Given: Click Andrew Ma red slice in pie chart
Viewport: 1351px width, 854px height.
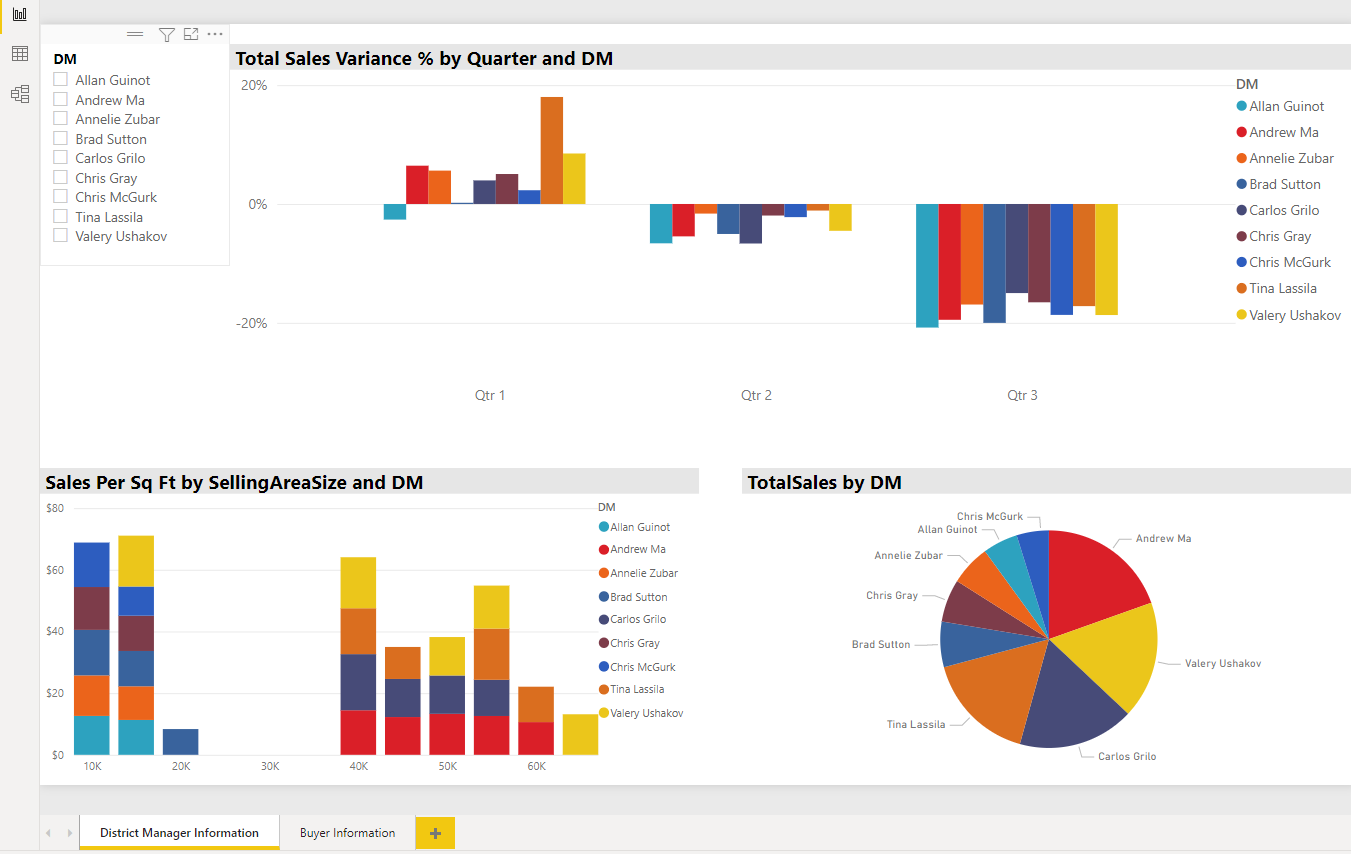Looking at the screenshot, I should point(1095,575).
